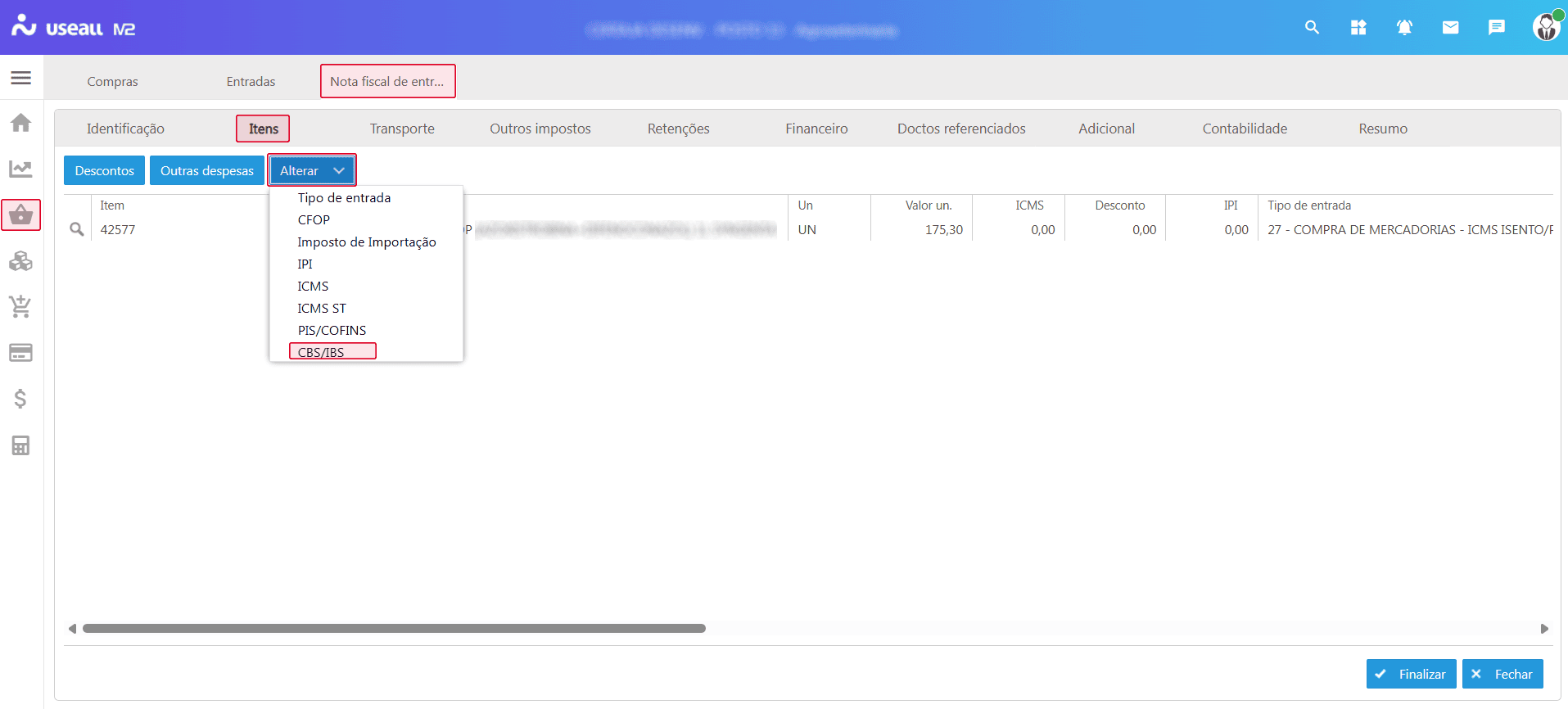Viewport: 1568px width, 709px height.
Task: Collapse the Alterar dropdown button
Action: click(312, 170)
